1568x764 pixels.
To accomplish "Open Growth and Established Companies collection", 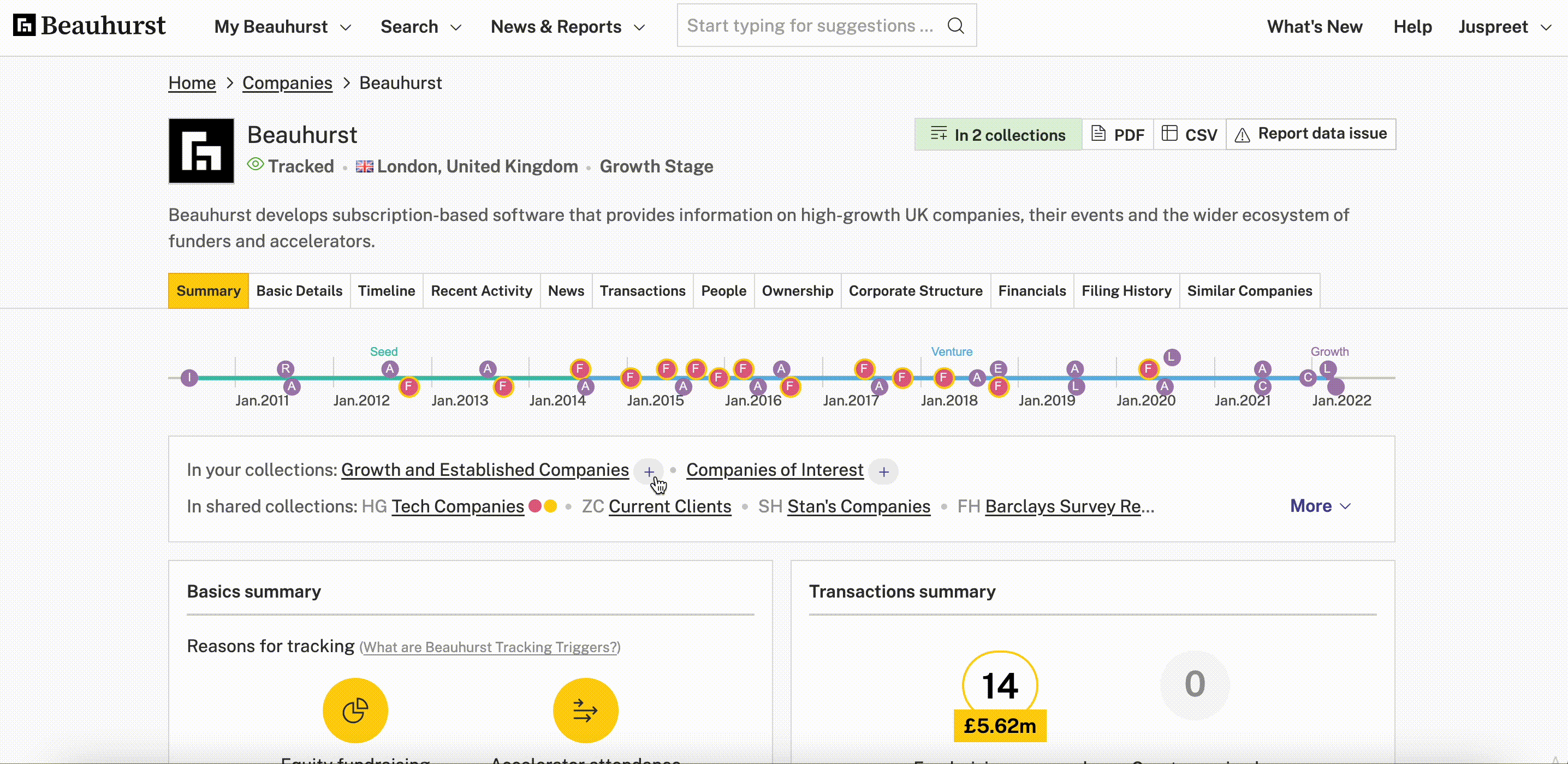I will coord(484,470).
